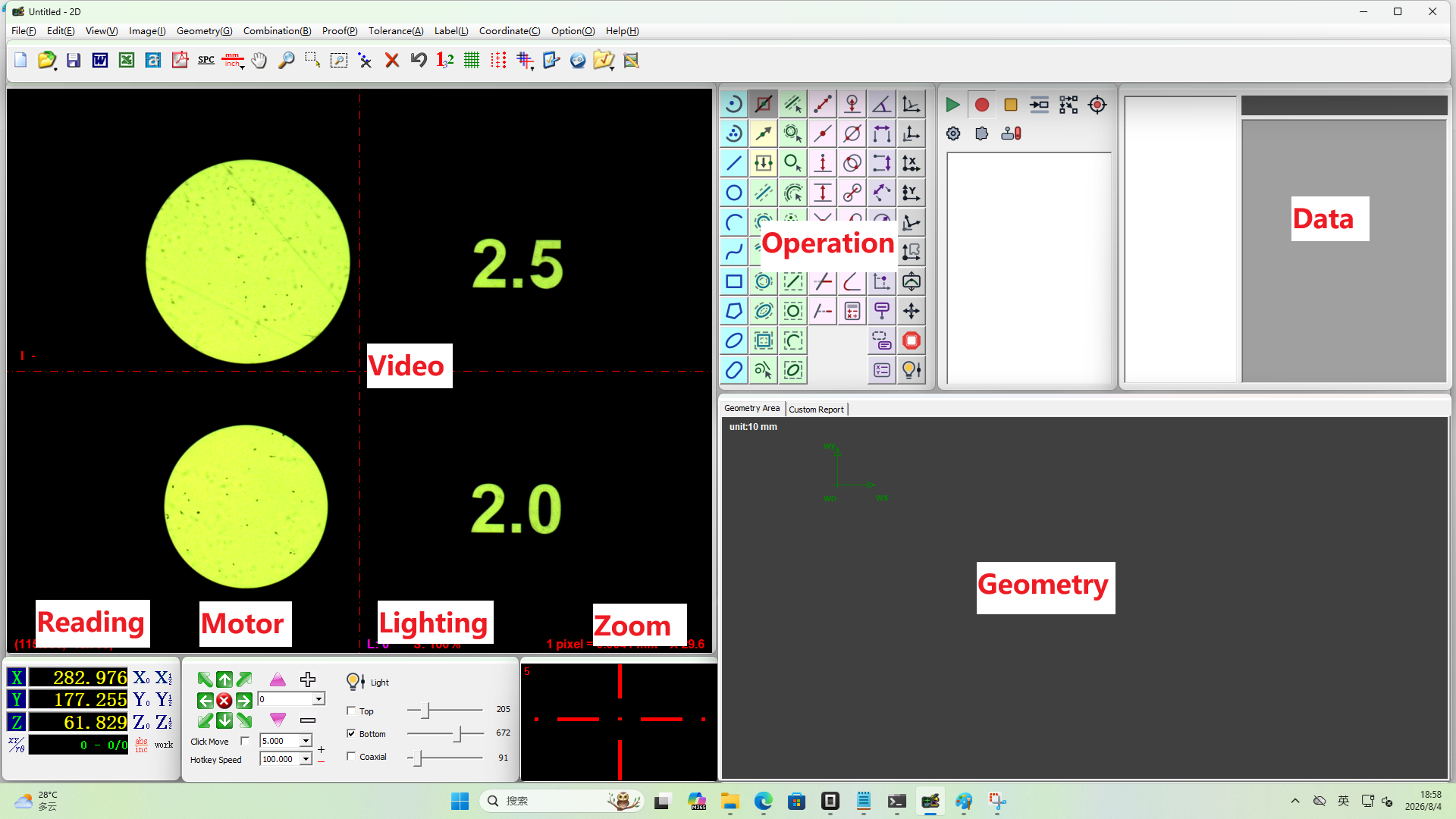Select the arc measurement tool
Viewport: 1456px width, 819px height.
(733, 222)
